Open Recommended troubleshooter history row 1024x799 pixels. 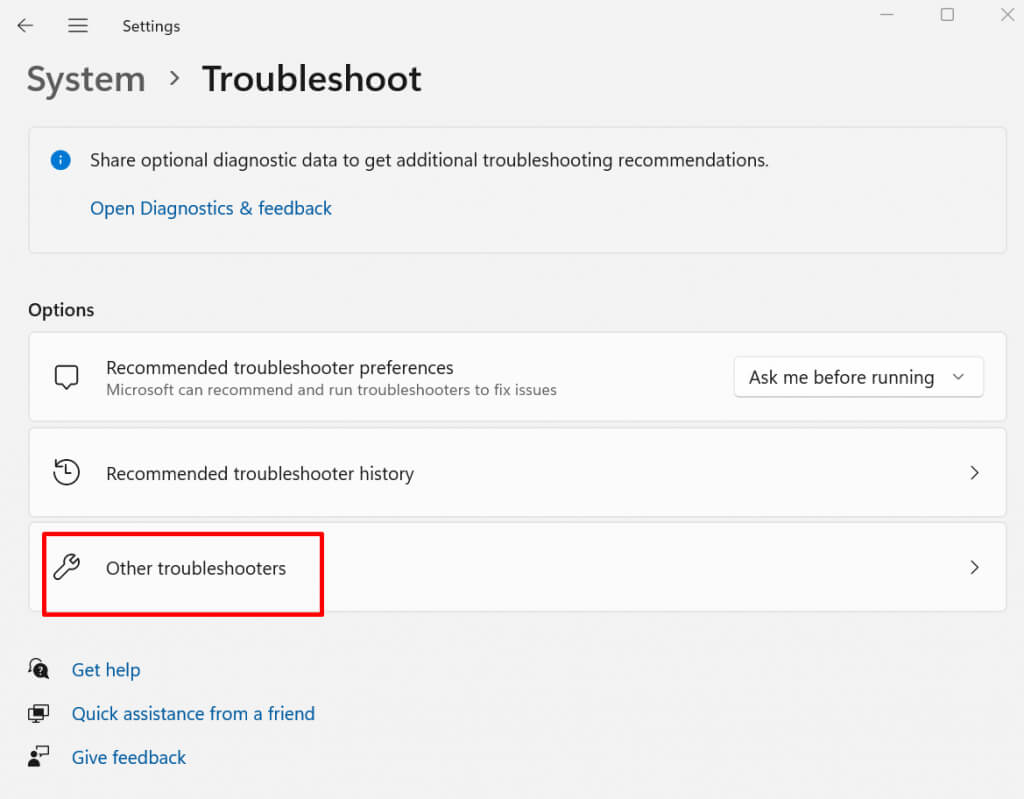[260, 474]
